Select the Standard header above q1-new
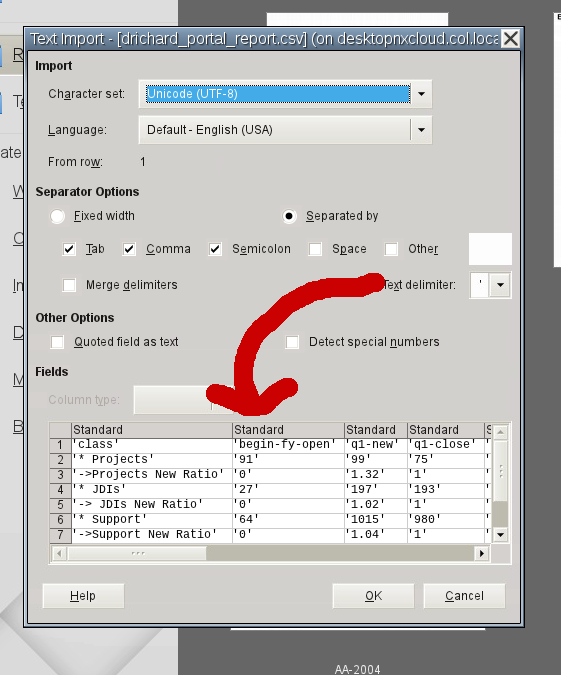 click(x=376, y=430)
